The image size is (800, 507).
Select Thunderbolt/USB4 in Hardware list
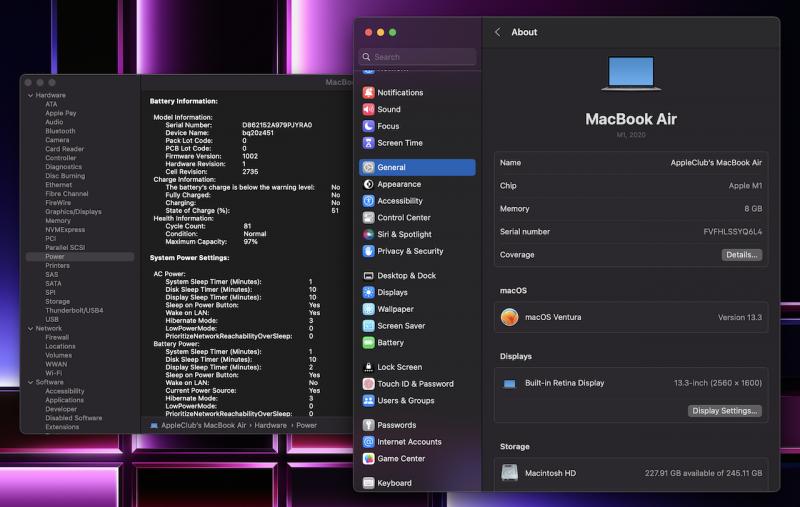[x=74, y=310]
